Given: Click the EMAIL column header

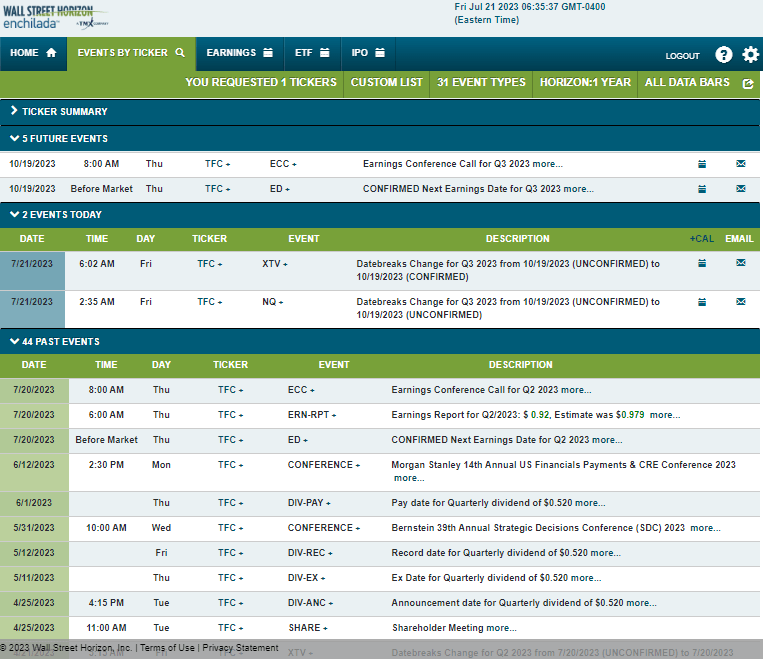Looking at the screenshot, I should 739,239.
